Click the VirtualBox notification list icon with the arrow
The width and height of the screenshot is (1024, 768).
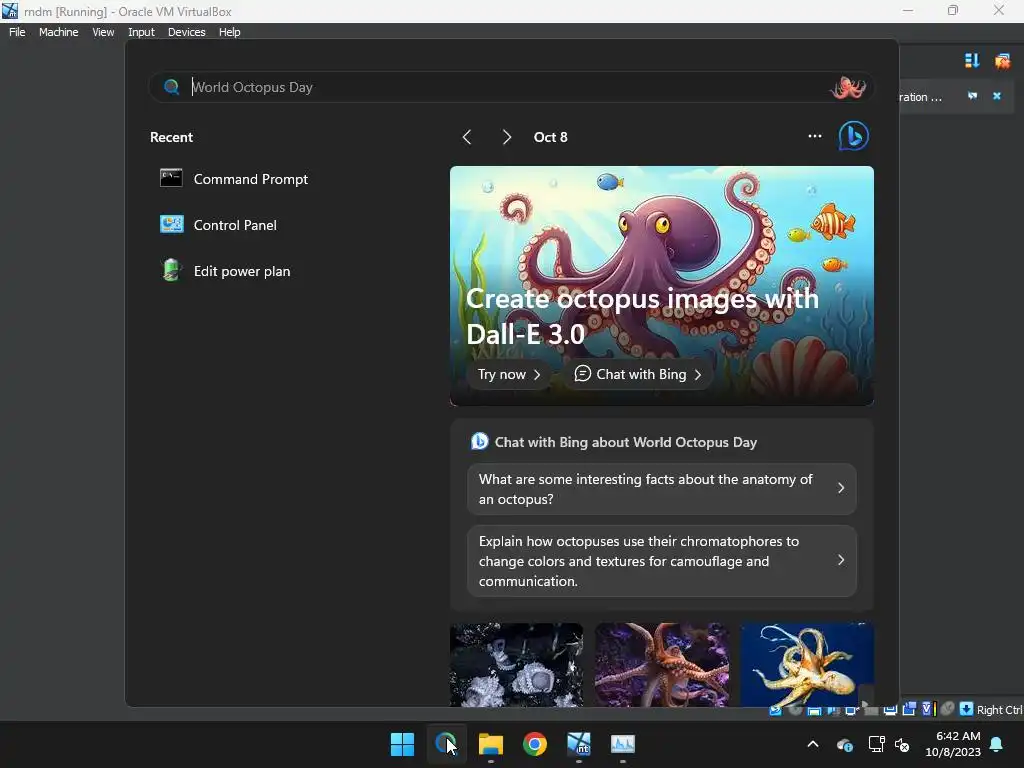point(972,61)
